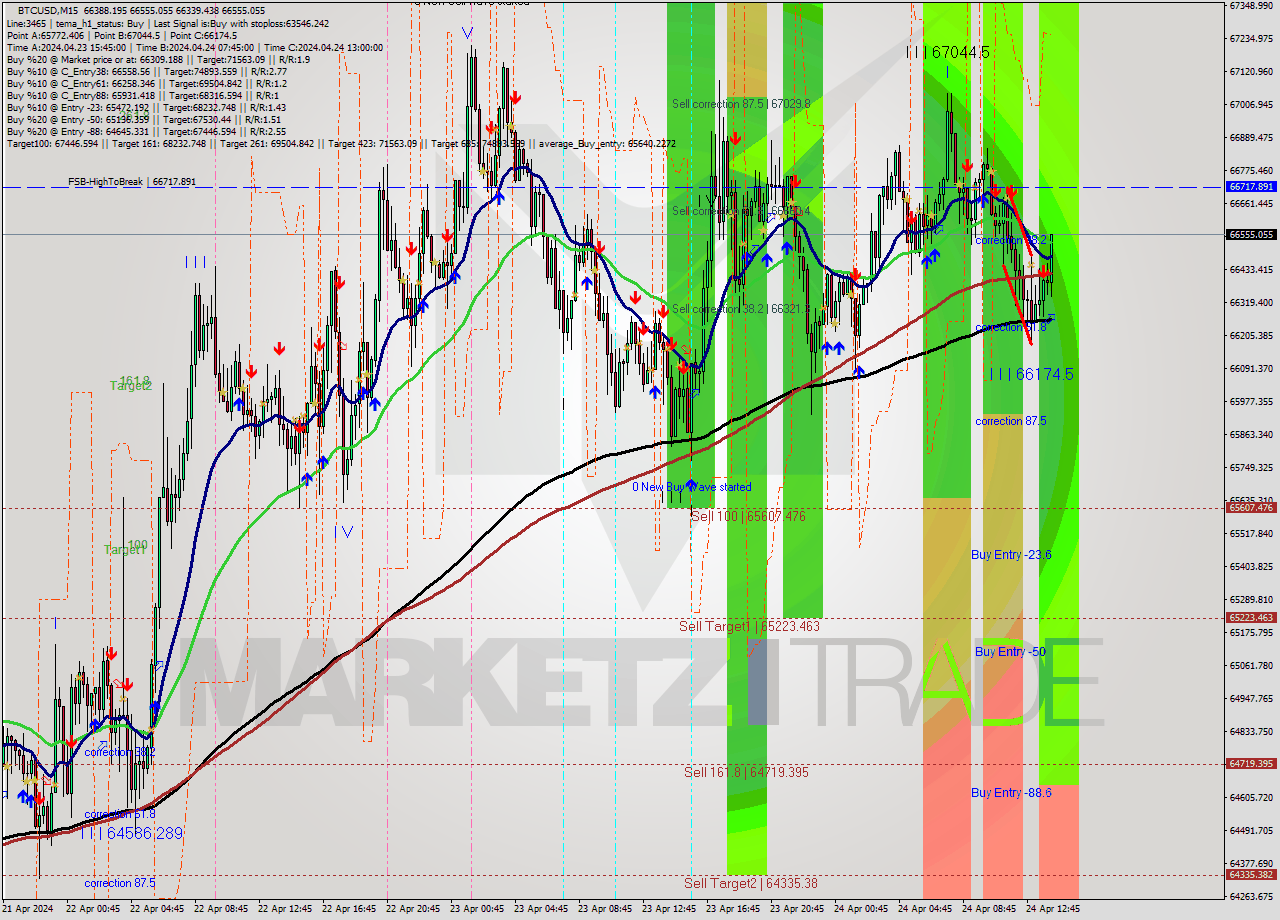This screenshot has height=920, width=1280.
Task: Click the 'Sell 100 | 65607.476' label
Action: tap(748, 516)
